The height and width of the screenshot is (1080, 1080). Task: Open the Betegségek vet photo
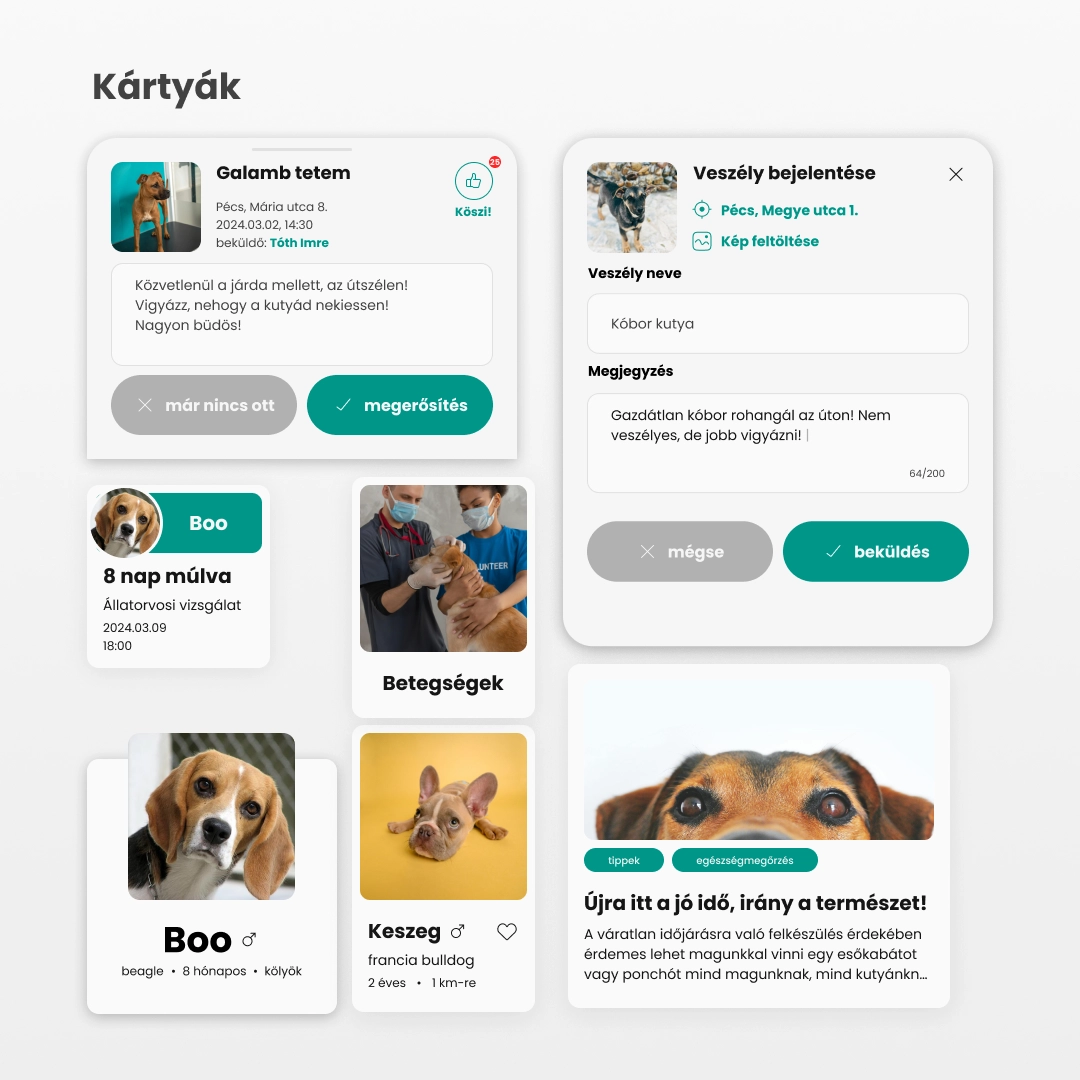tap(444, 568)
